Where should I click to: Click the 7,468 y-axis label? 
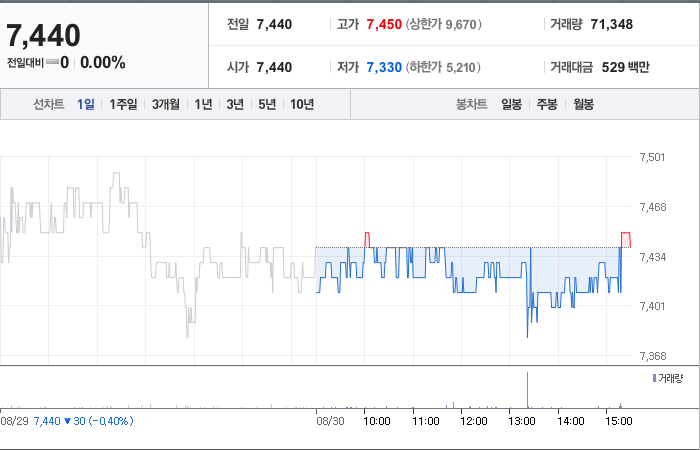click(653, 207)
